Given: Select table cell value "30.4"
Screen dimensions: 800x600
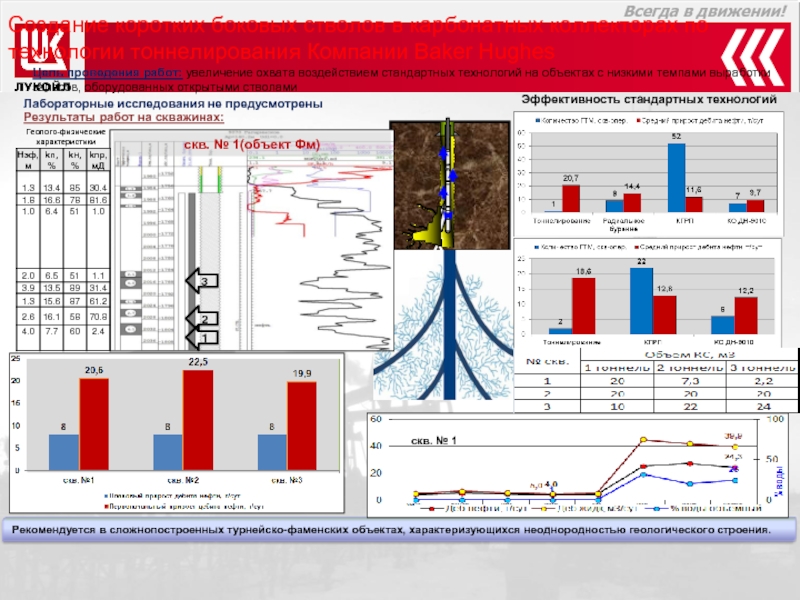Looking at the screenshot, I should [x=97, y=188].
